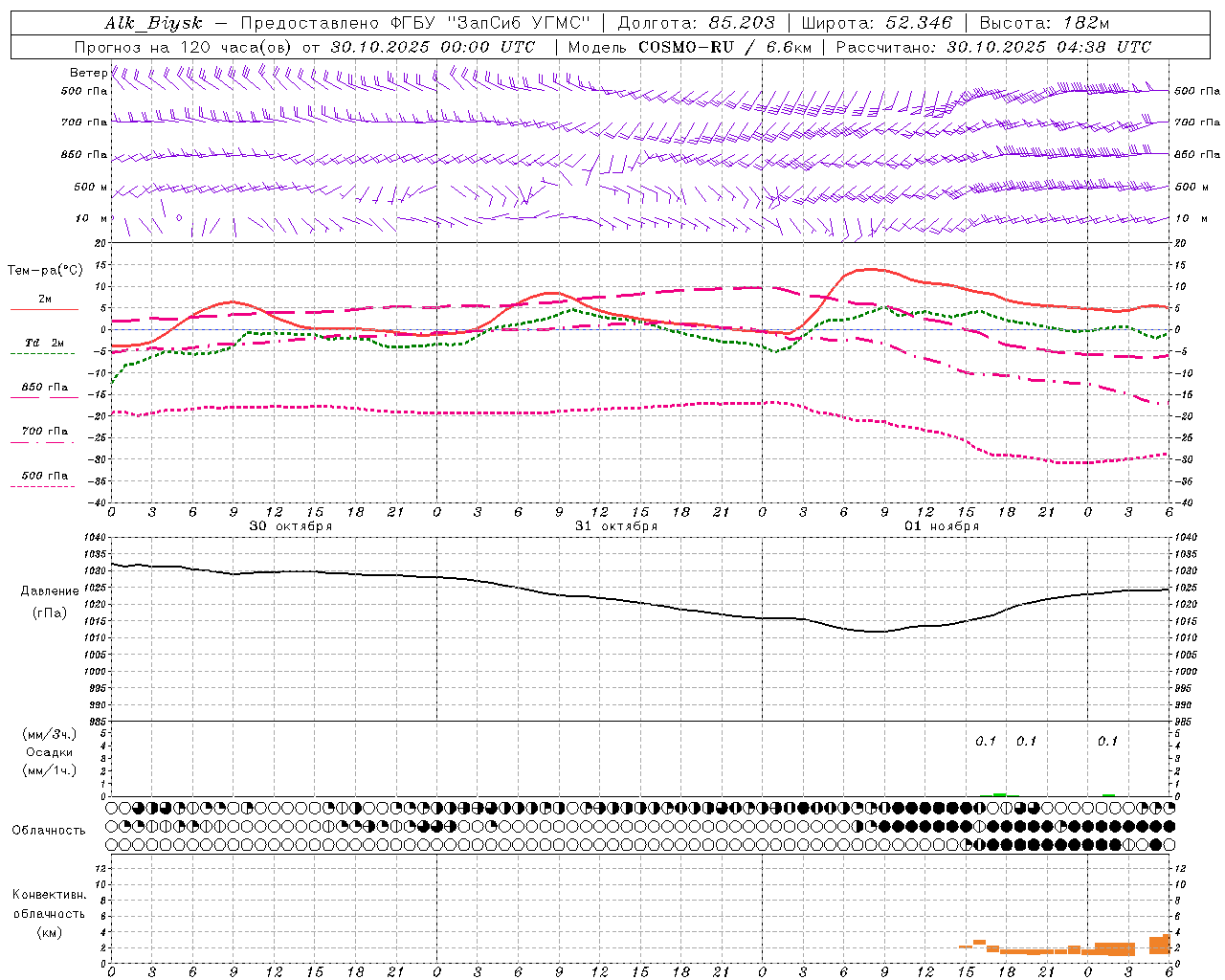Click the "(мм/1ч.)" precipitation unit label
Screen dimensions: 1225x980
tap(50, 770)
